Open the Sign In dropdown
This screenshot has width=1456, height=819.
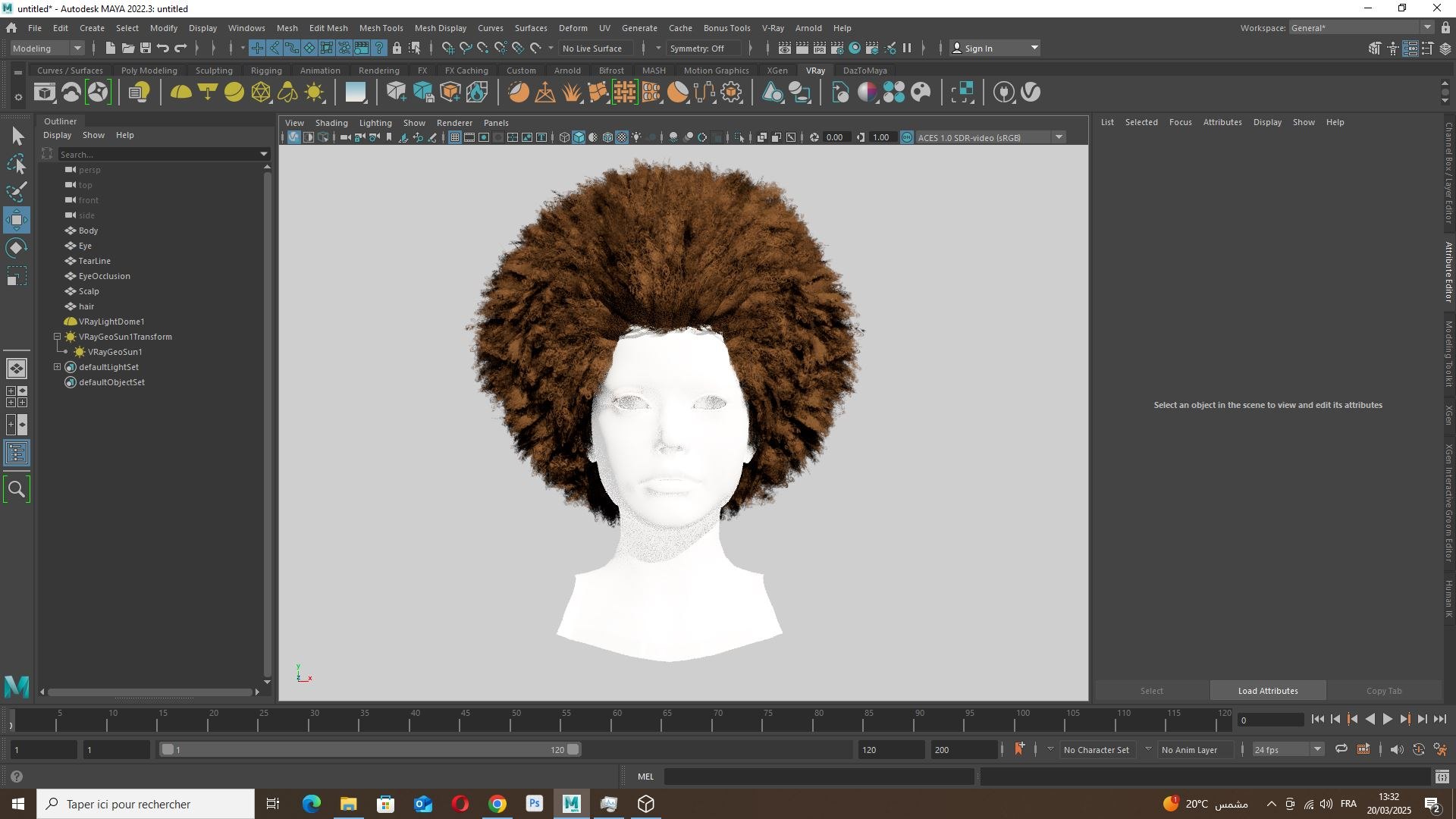click(995, 48)
